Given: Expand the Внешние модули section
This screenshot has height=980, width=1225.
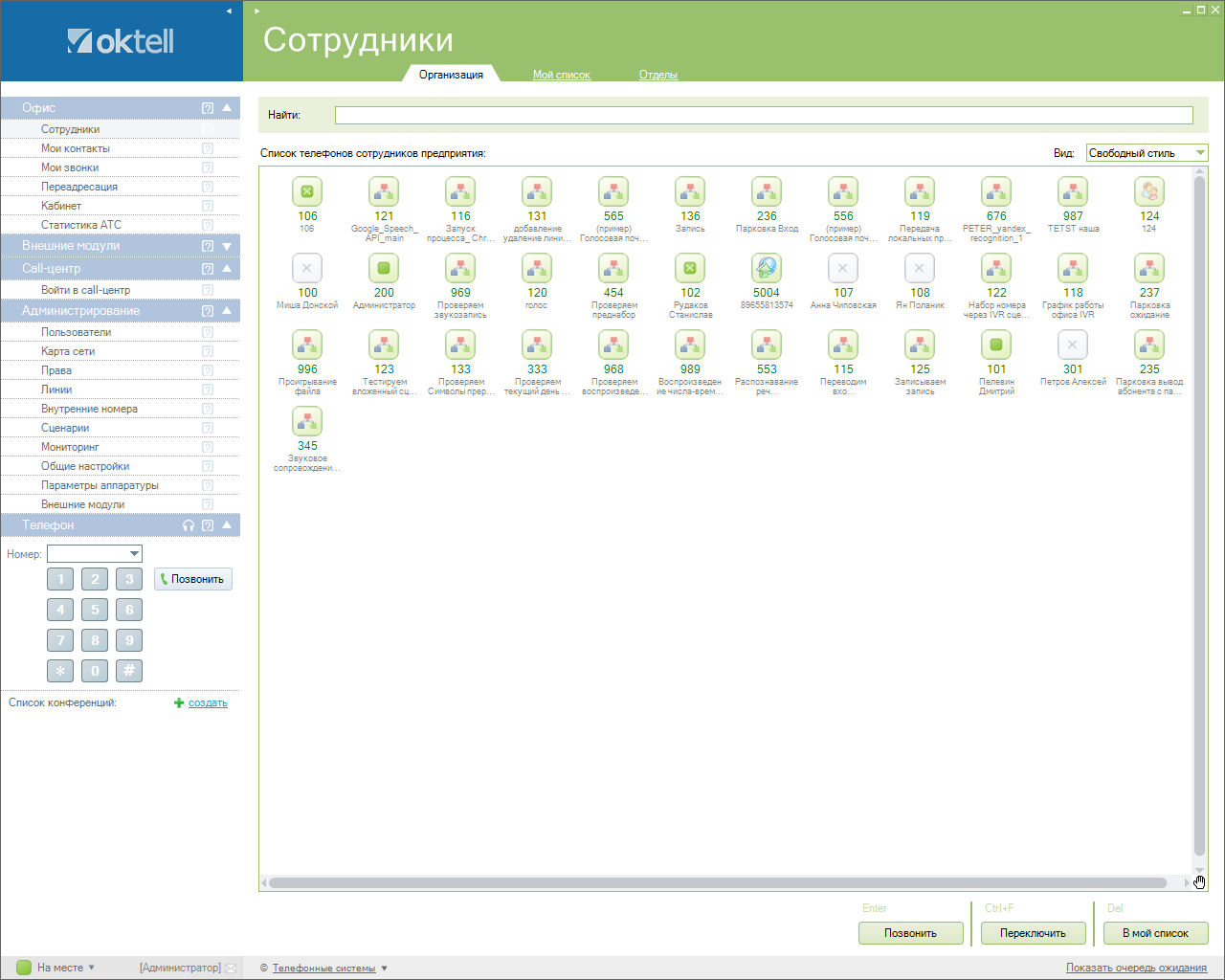Looking at the screenshot, I should point(227,246).
